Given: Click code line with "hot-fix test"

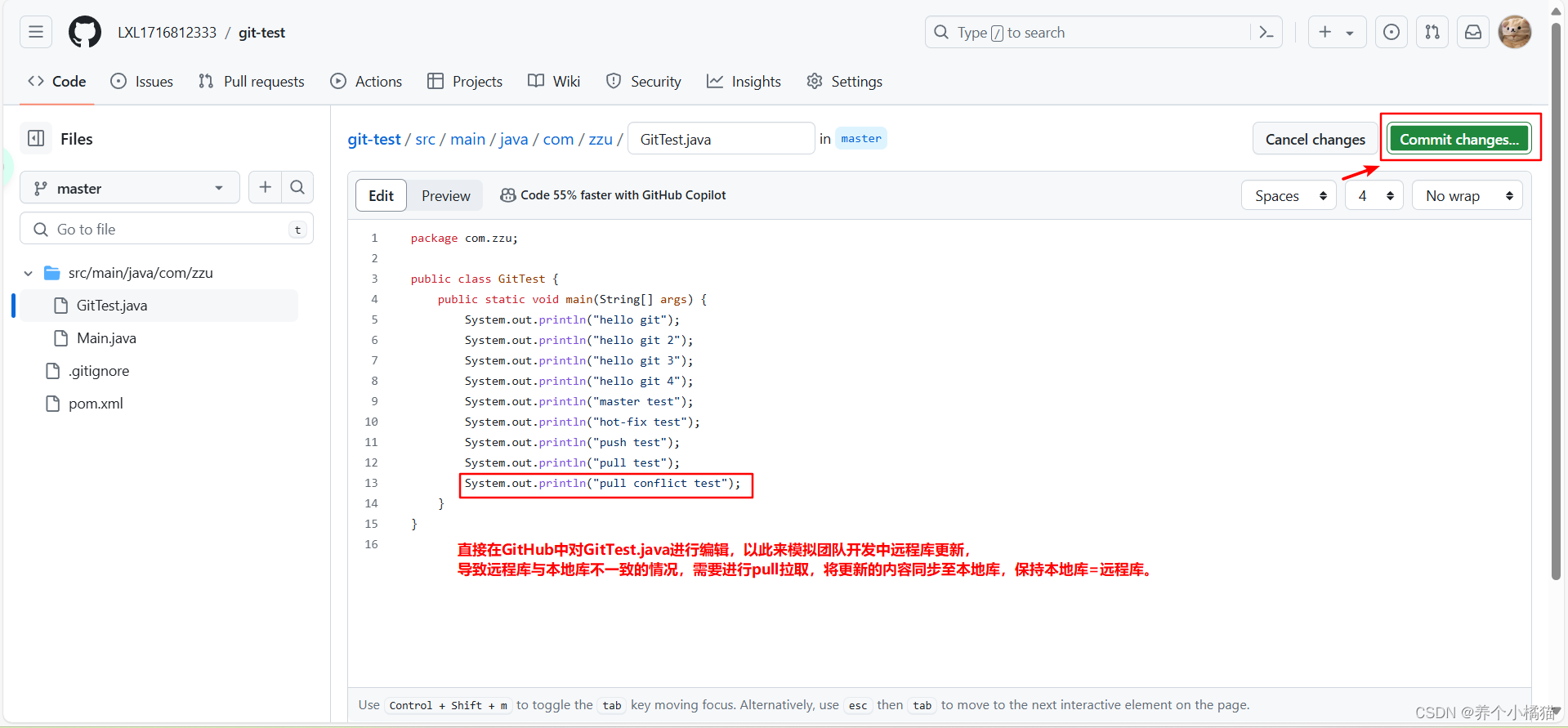Looking at the screenshot, I should [x=582, y=422].
